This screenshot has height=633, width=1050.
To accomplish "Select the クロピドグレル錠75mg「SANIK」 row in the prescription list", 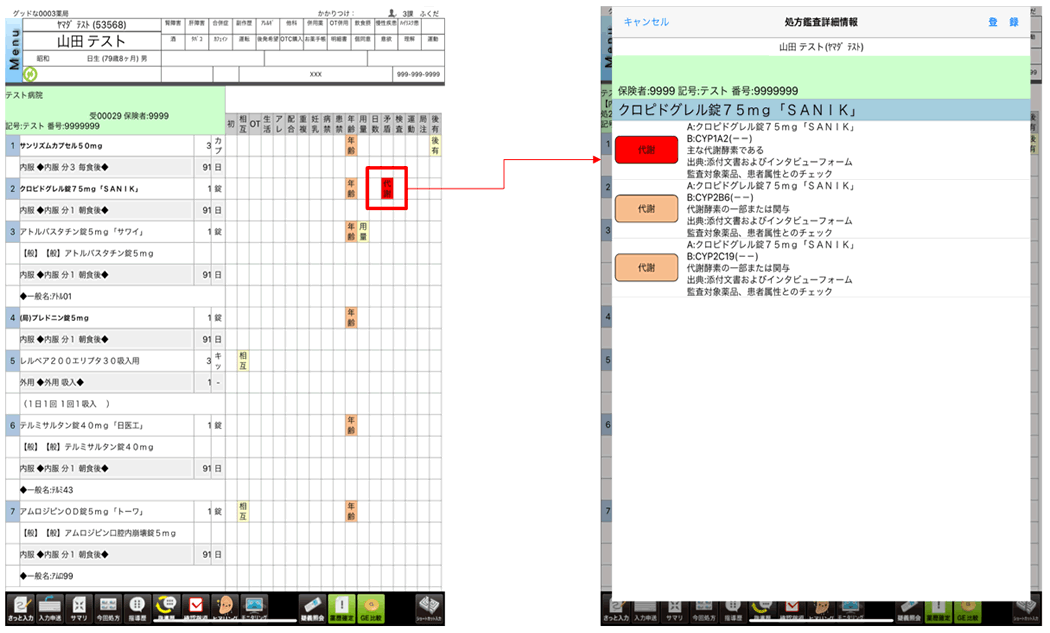I will (115, 189).
